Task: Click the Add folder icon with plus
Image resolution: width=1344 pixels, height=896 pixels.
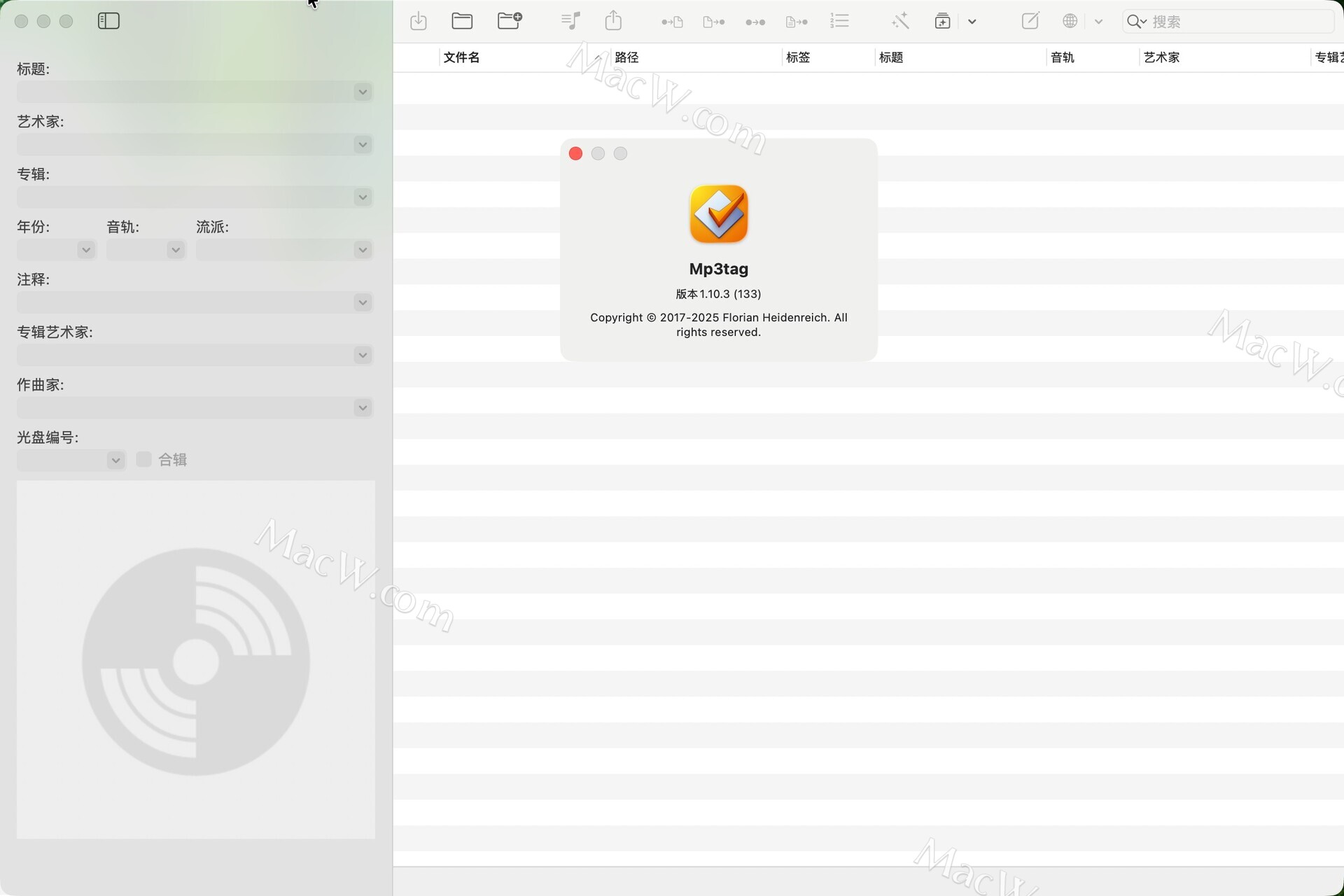Action: click(510, 21)
